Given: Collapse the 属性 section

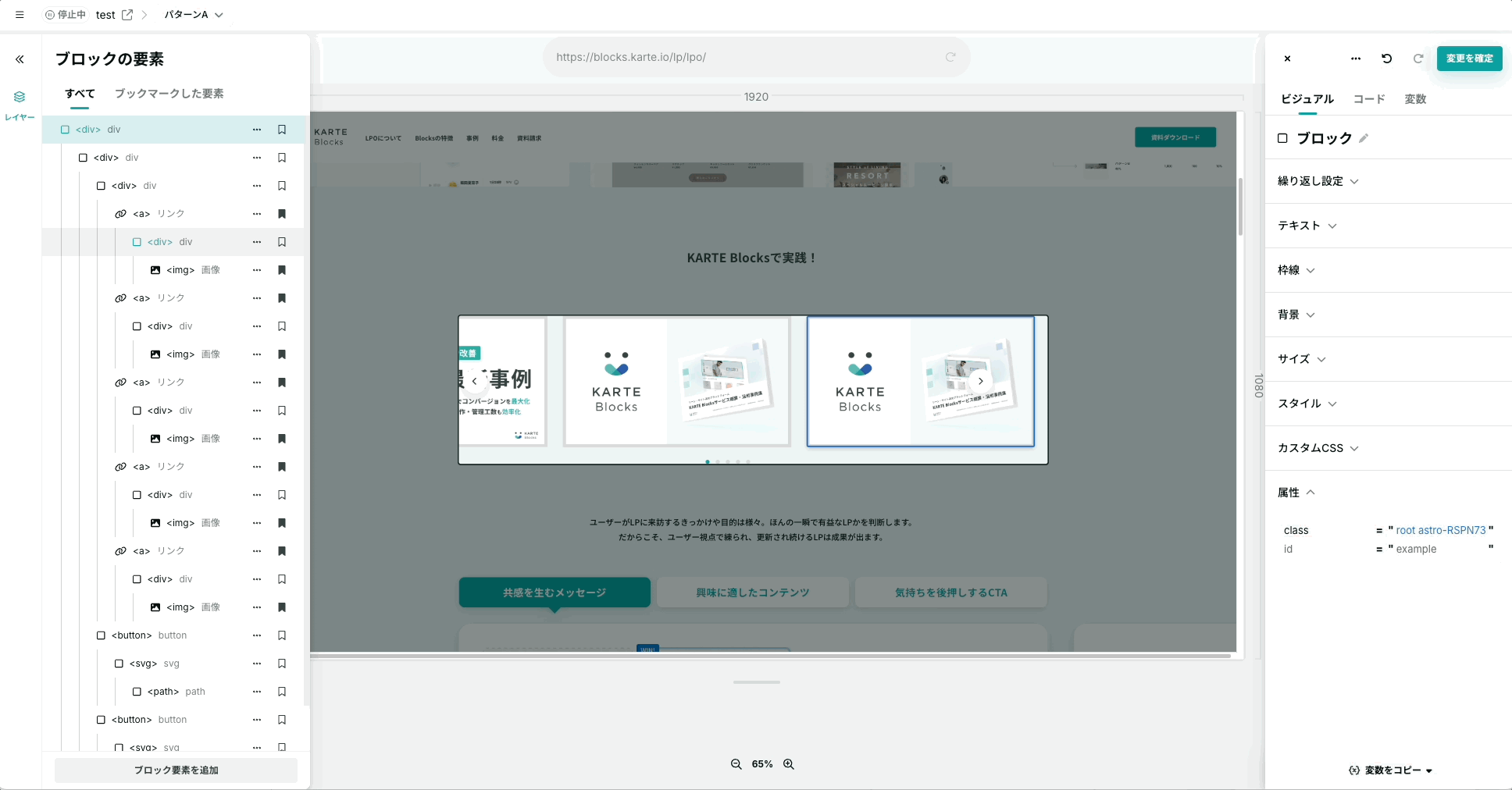Looking at the screenshot, I should coord(1296,493).
